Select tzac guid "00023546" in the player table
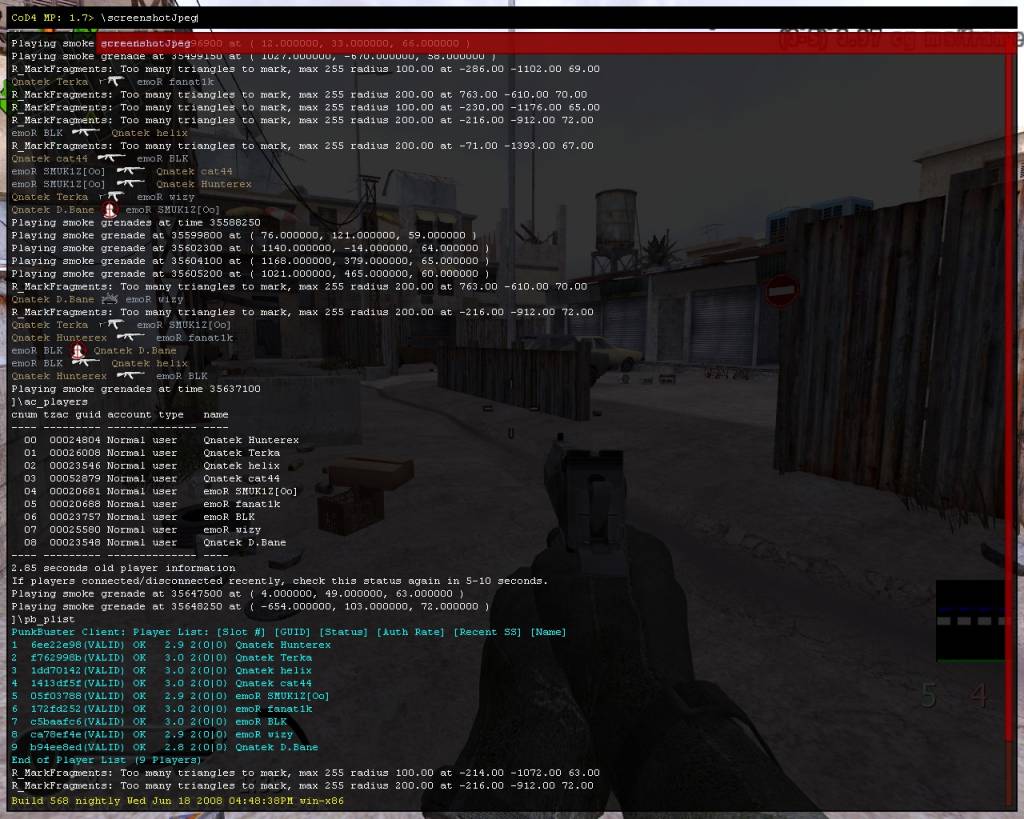Screen dimensions: 1024x819 [x=74, y=466]
